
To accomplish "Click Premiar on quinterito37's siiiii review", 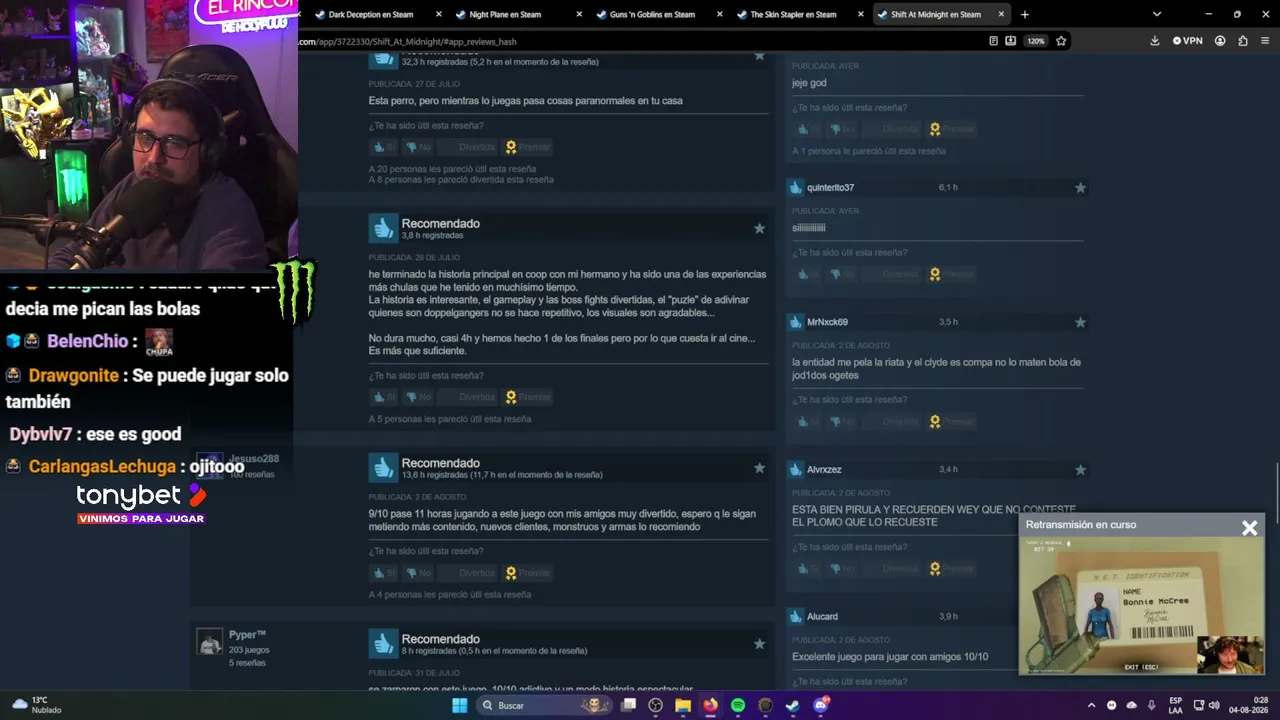I will pos(952,274).
